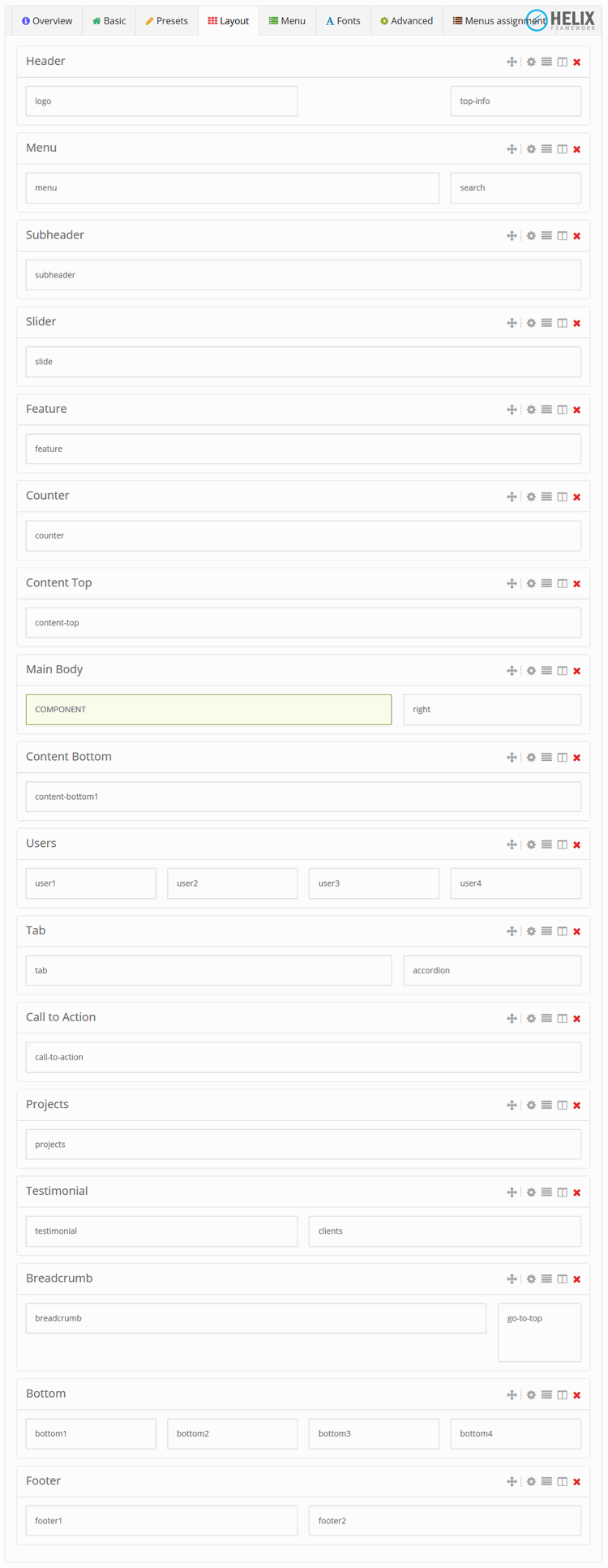Open settings gear for the Menu row
This screenshot has width=608, height=1568.
(x=531, y=149)
